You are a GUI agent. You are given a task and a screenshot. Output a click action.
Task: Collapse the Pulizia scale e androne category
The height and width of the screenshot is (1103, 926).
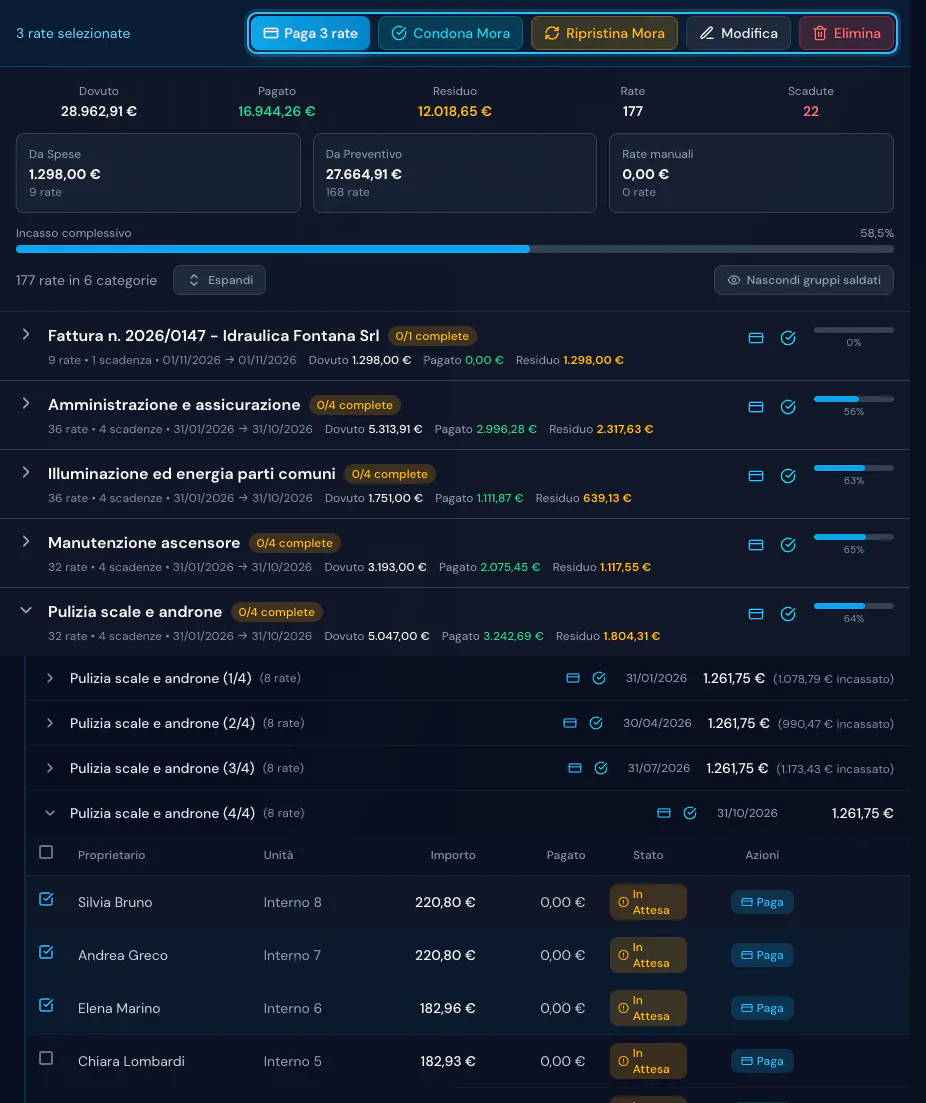point(26,610)
